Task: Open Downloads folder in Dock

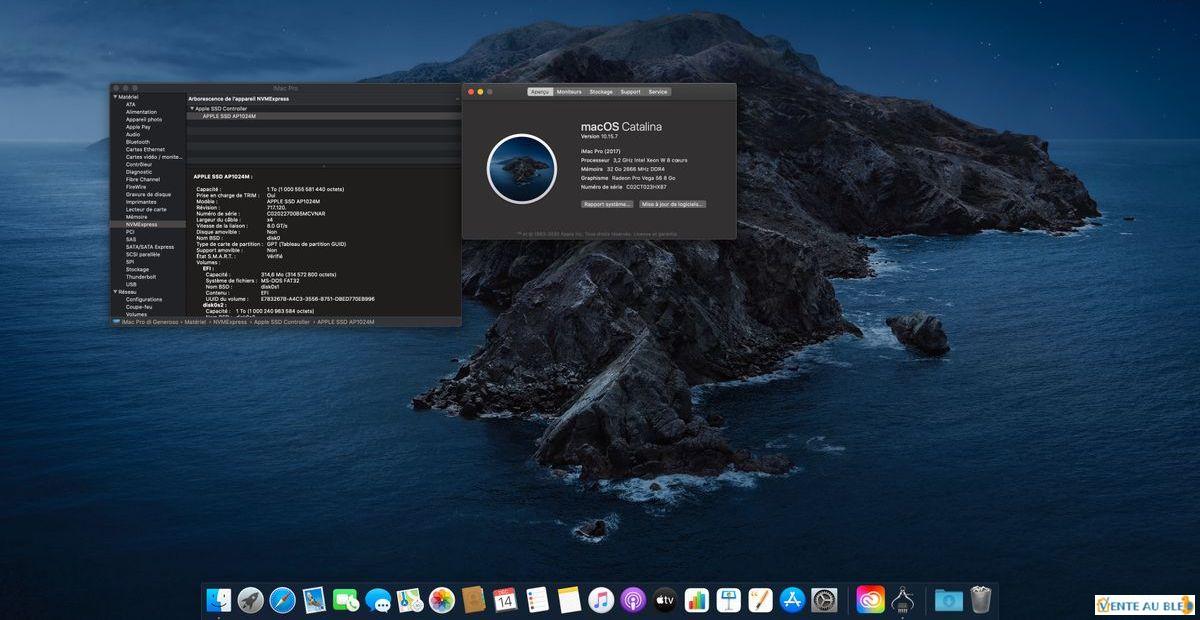Action: point(949,600)
